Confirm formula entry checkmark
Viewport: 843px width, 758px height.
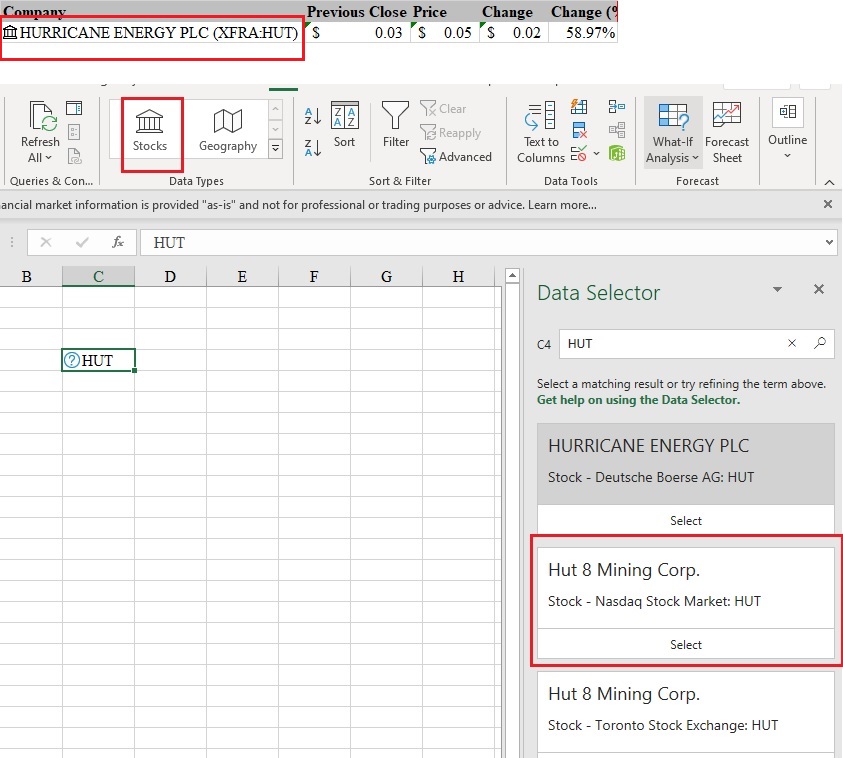point(82,242)
